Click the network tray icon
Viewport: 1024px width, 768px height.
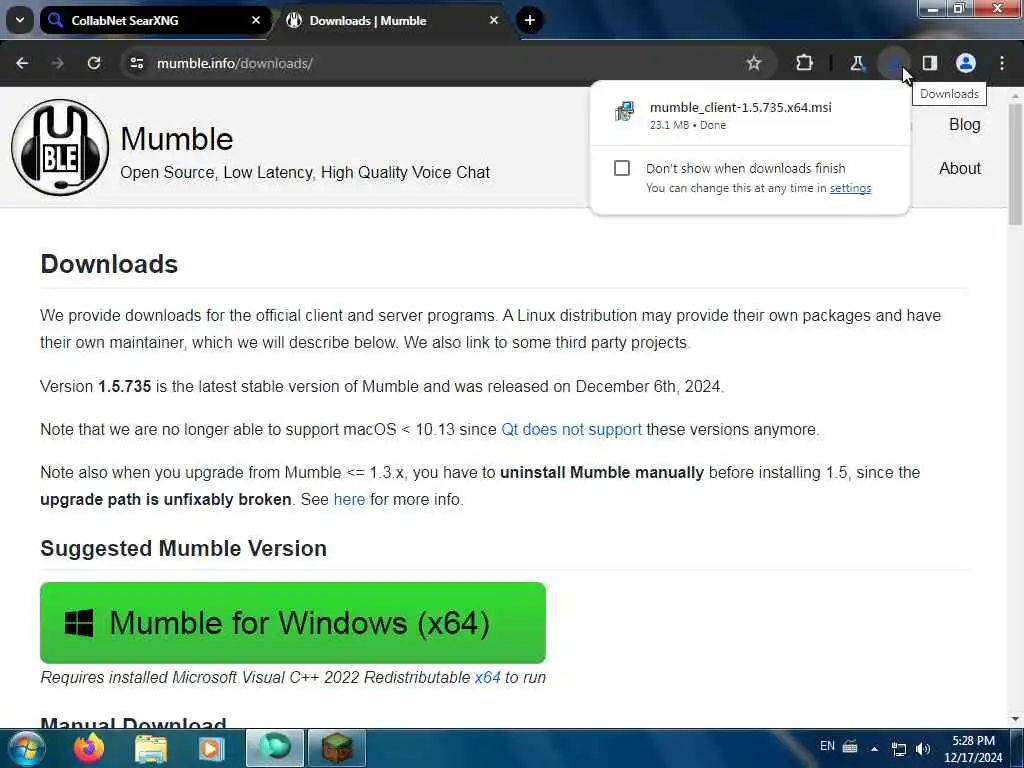[899, 750]
